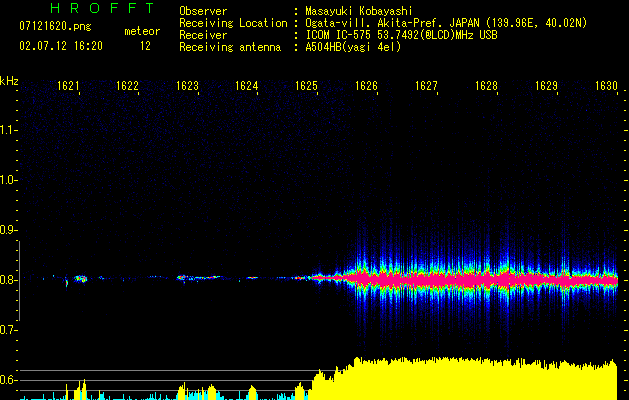Click the 0.6 kHz axis label
Viewport: 629px width, 400px height.
tap(8, 380)
